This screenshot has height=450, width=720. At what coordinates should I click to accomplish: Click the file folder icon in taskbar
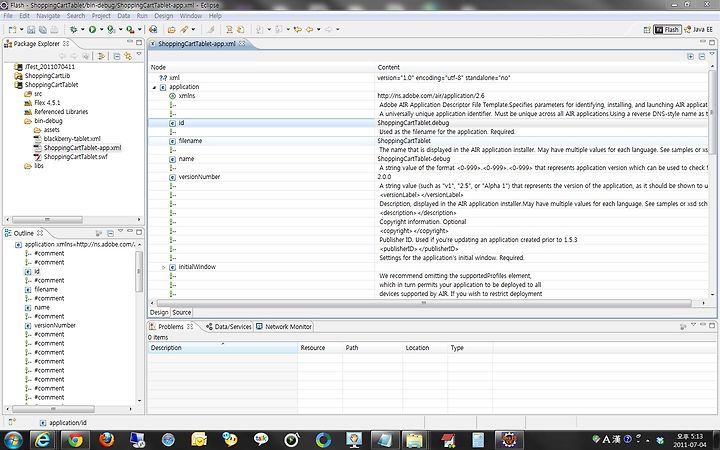415,440
